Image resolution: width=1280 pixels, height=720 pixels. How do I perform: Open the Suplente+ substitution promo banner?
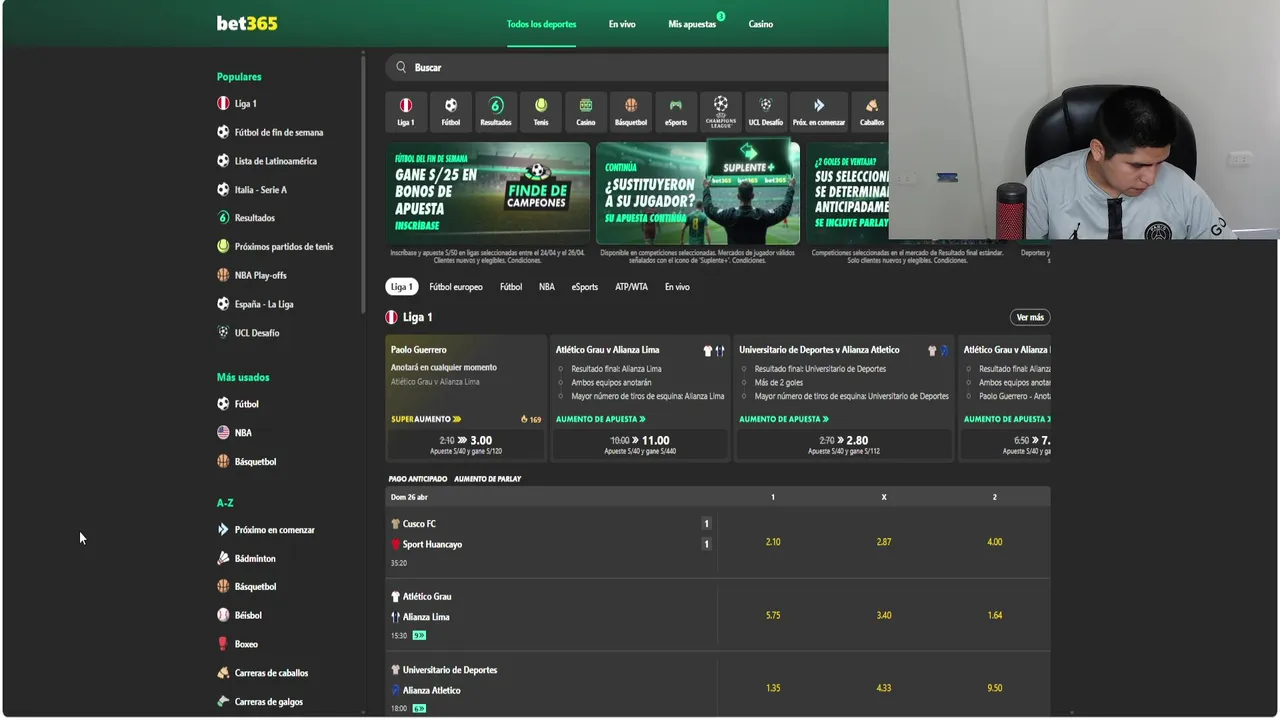point(698,193)
